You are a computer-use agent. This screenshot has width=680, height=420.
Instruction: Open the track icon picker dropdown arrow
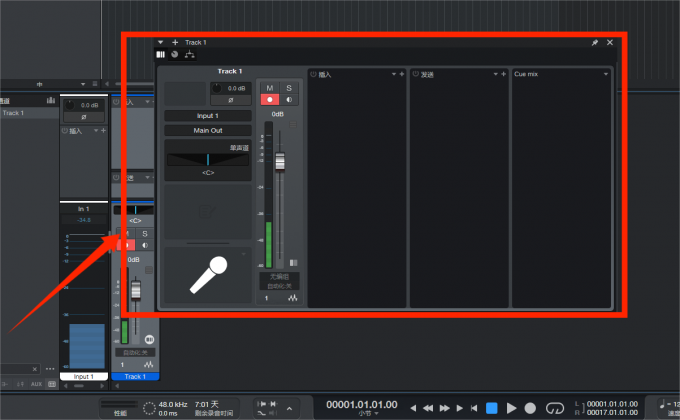click(x=244, y=254)
